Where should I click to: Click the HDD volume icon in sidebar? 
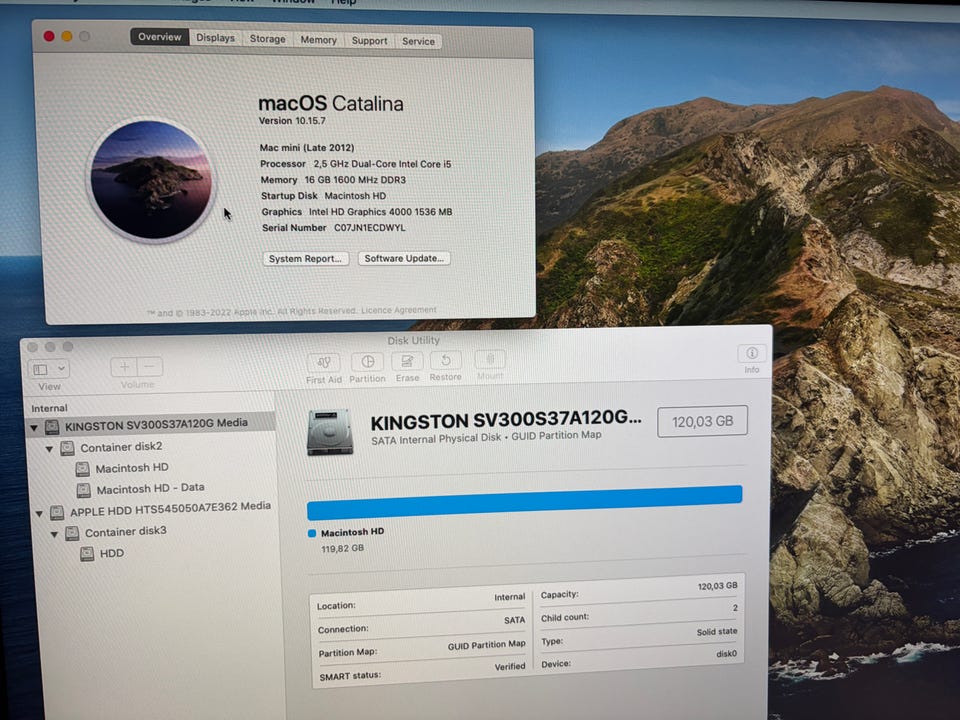88,554
